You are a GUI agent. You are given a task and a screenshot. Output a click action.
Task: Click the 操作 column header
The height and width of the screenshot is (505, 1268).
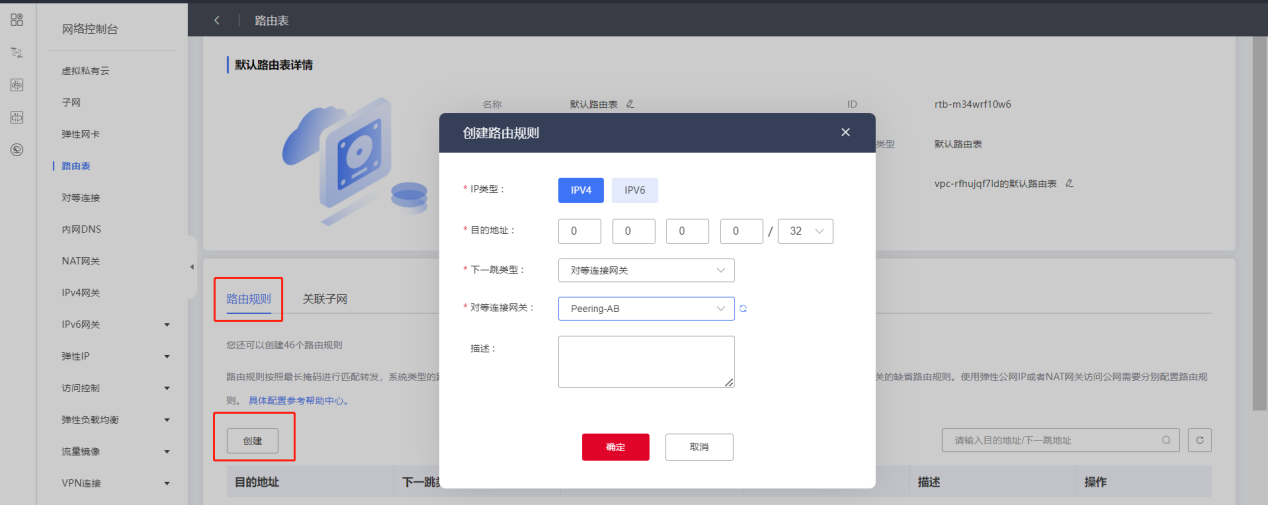[x=1096, y=482]
